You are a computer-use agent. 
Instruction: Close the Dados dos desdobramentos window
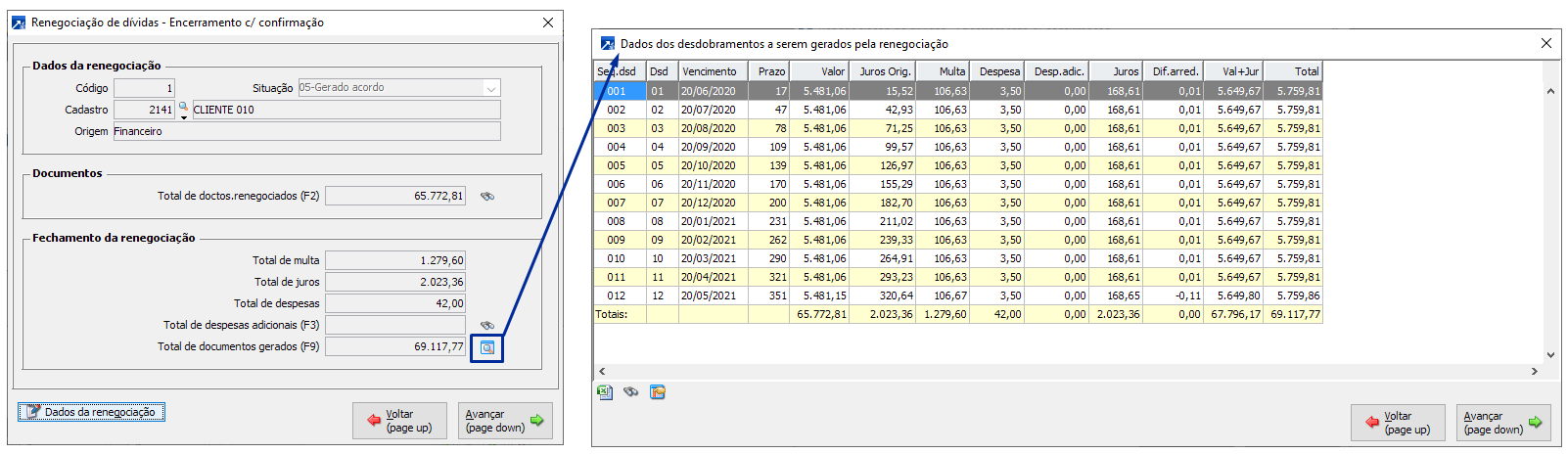click(x=1546, y=43)
